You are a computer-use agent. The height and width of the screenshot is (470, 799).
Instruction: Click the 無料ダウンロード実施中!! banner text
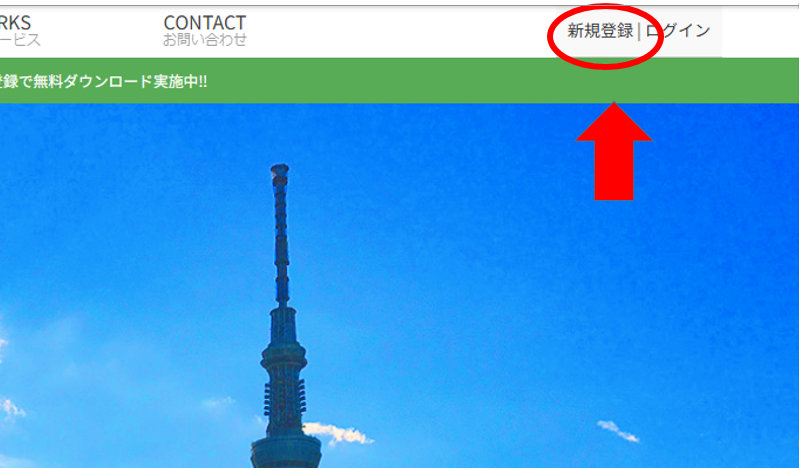coord(120,82)
